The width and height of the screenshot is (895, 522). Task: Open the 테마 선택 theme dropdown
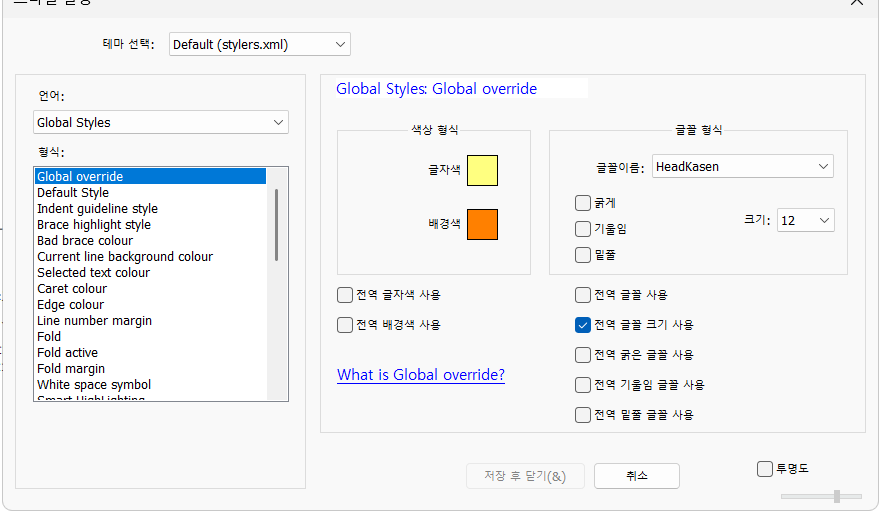click(260, 44)
